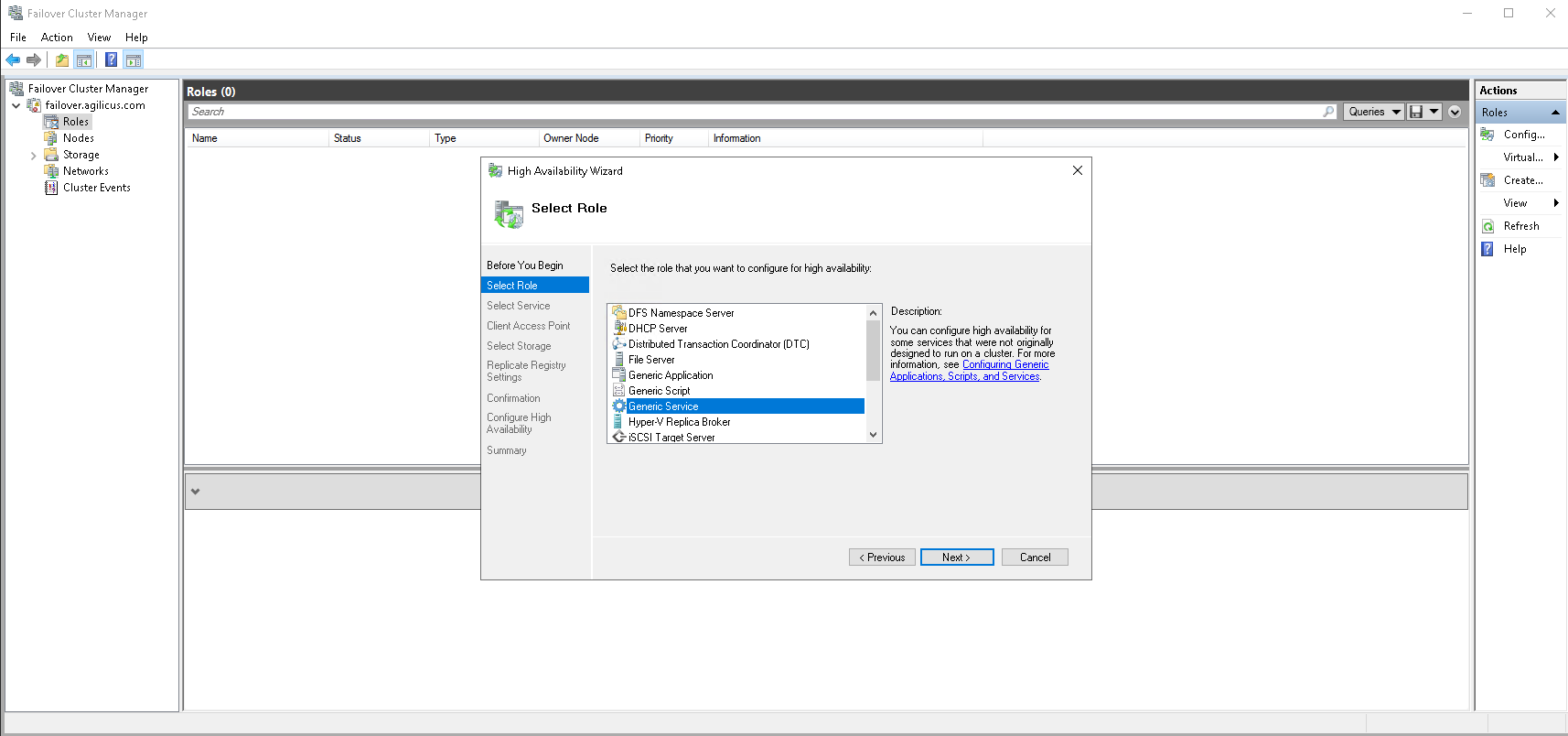Click the blue Help toolbar icon

[111, 60]
